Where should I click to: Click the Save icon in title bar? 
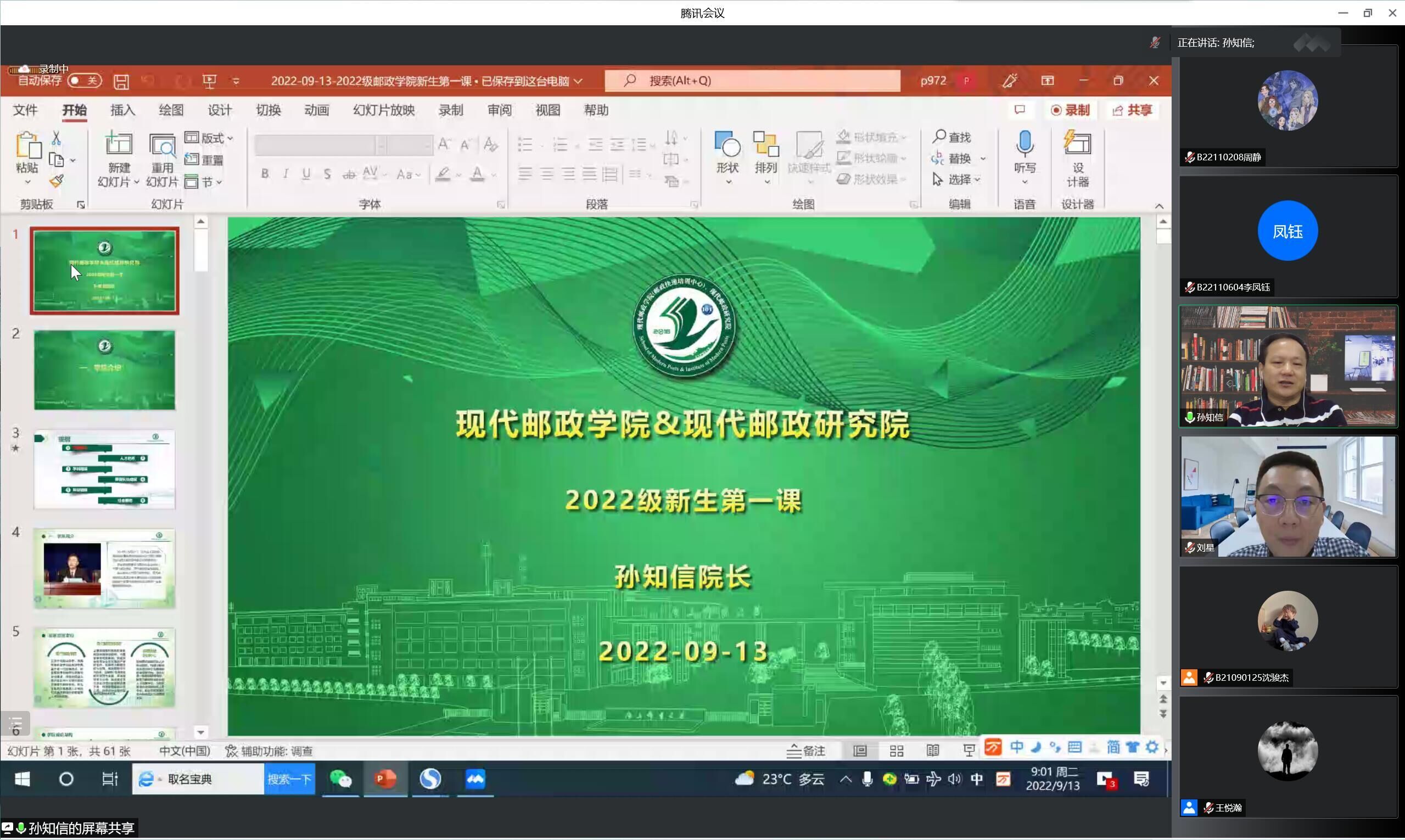(121, 81)
